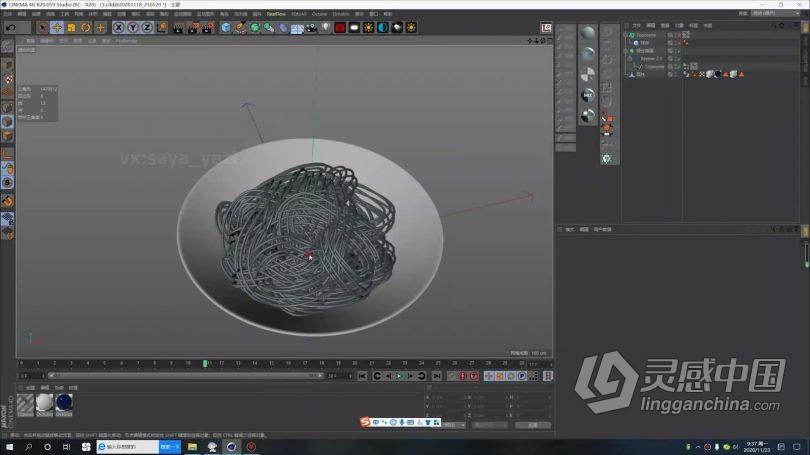Toggle green check of spline row
The image size is (810, 455).
679,67
